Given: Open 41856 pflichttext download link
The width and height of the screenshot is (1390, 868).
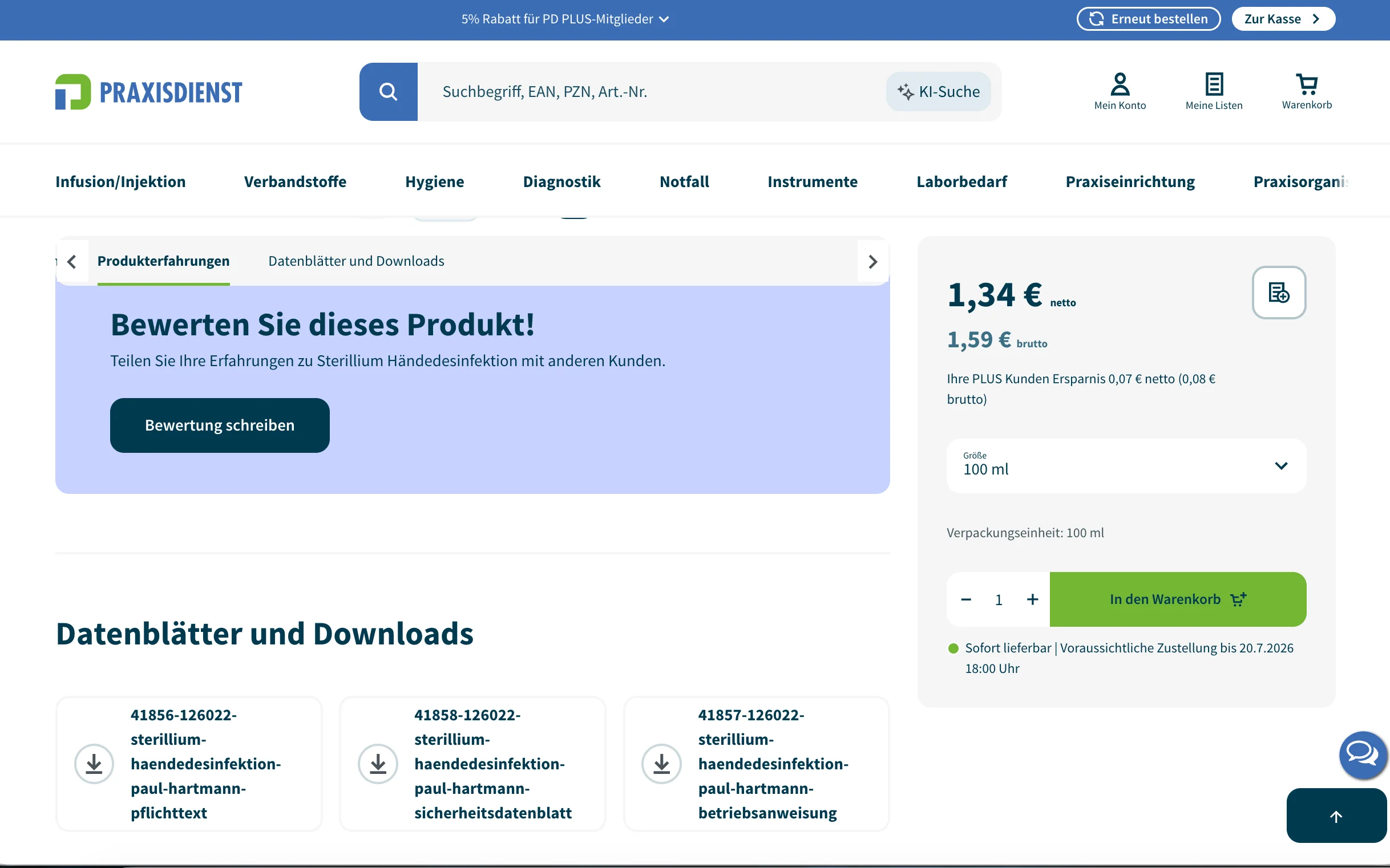Looking at the screenshot, I should point(205,764).
